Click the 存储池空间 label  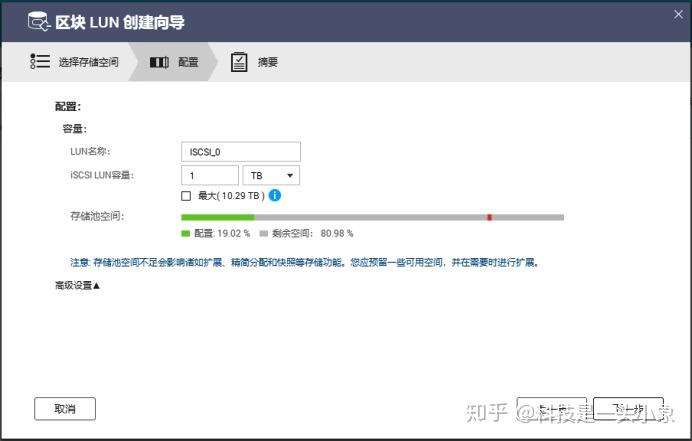click(97, 216)
